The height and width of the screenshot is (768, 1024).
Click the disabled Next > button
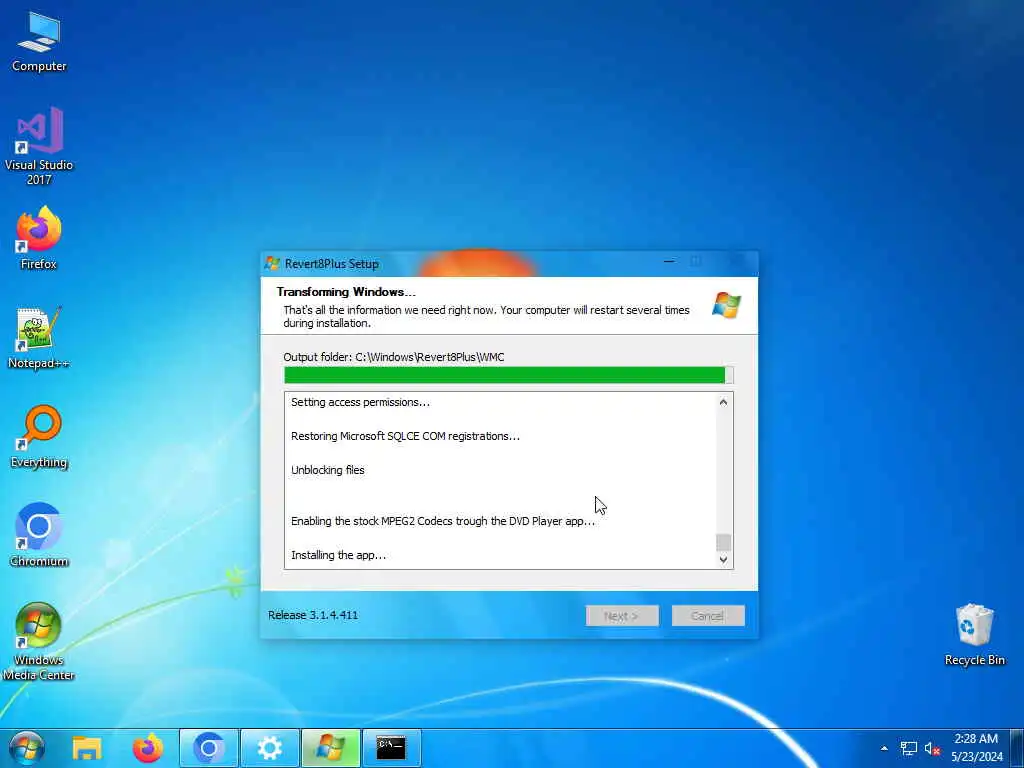click(x=622, y=616)
